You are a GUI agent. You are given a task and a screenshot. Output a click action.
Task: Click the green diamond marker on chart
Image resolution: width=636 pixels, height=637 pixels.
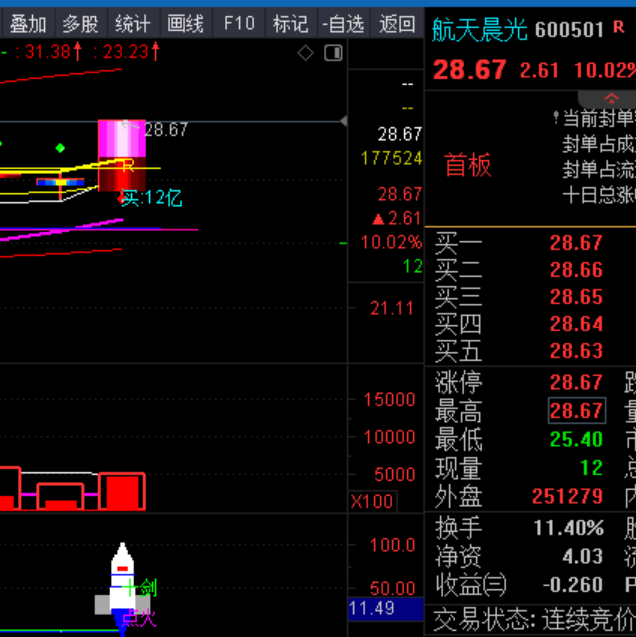60,148
